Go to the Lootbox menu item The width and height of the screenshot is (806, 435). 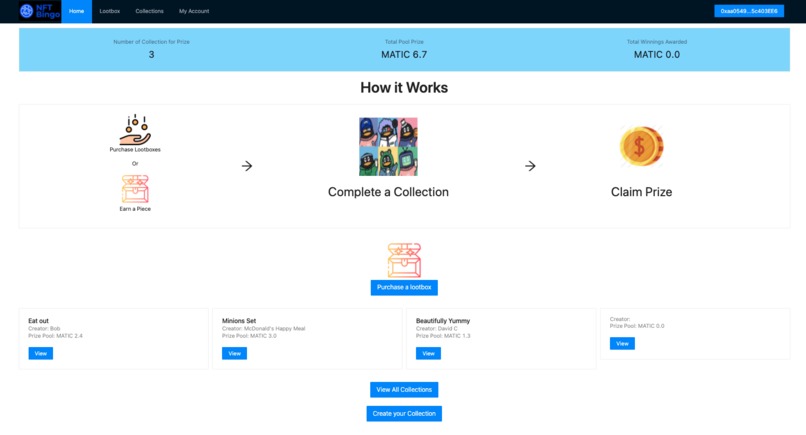109,11
